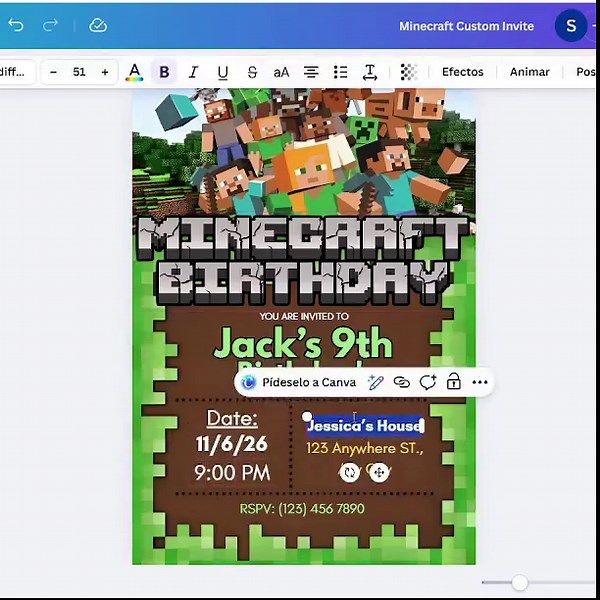This screenshot has width=600, height=600.
Task: Toggle strikethrough formatting
Action: pyautogui.click(x=252, y=72)
